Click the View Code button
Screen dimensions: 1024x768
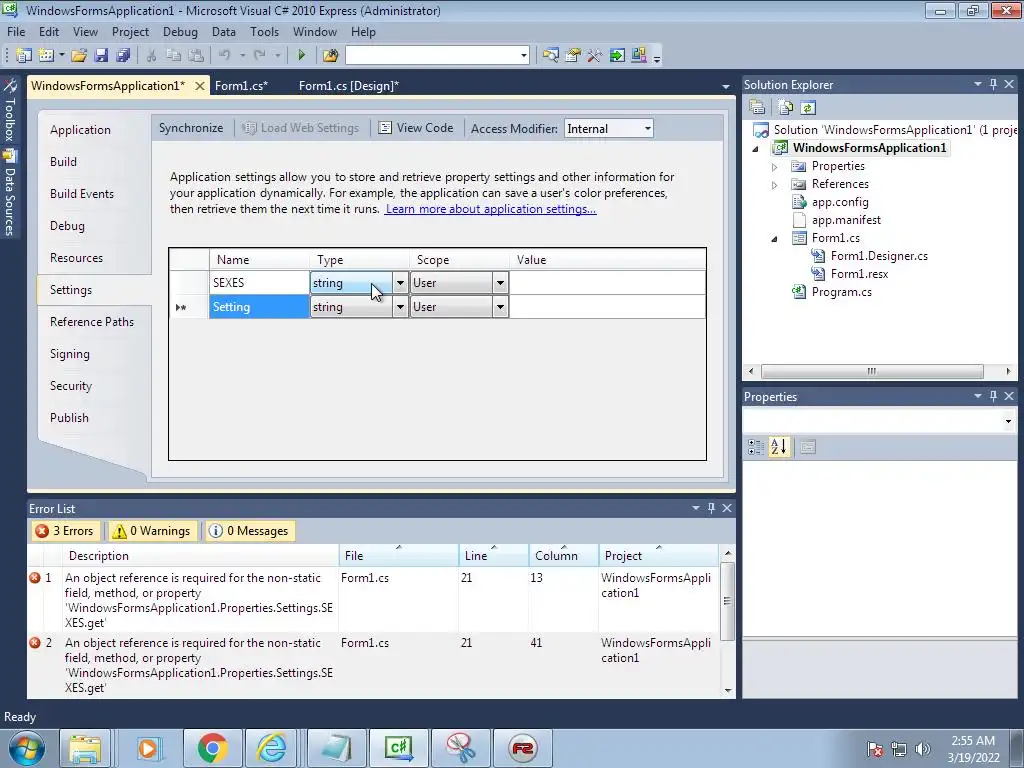pos(416,128)
